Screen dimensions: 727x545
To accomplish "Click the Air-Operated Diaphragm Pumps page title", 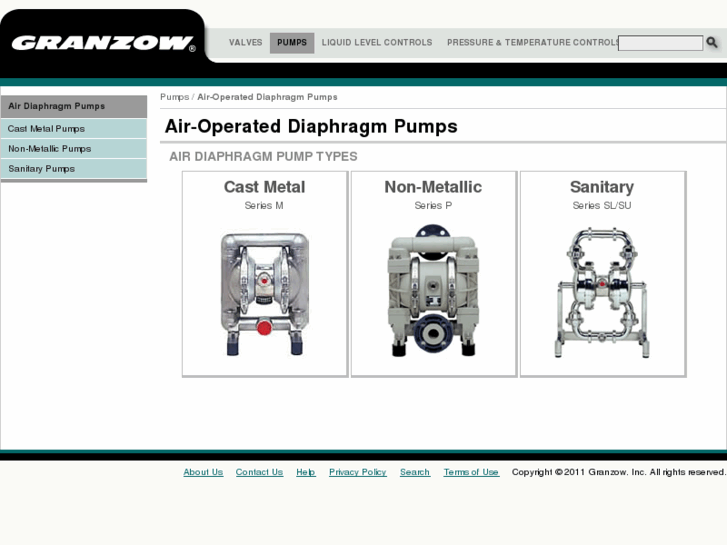I will [311, 126].
